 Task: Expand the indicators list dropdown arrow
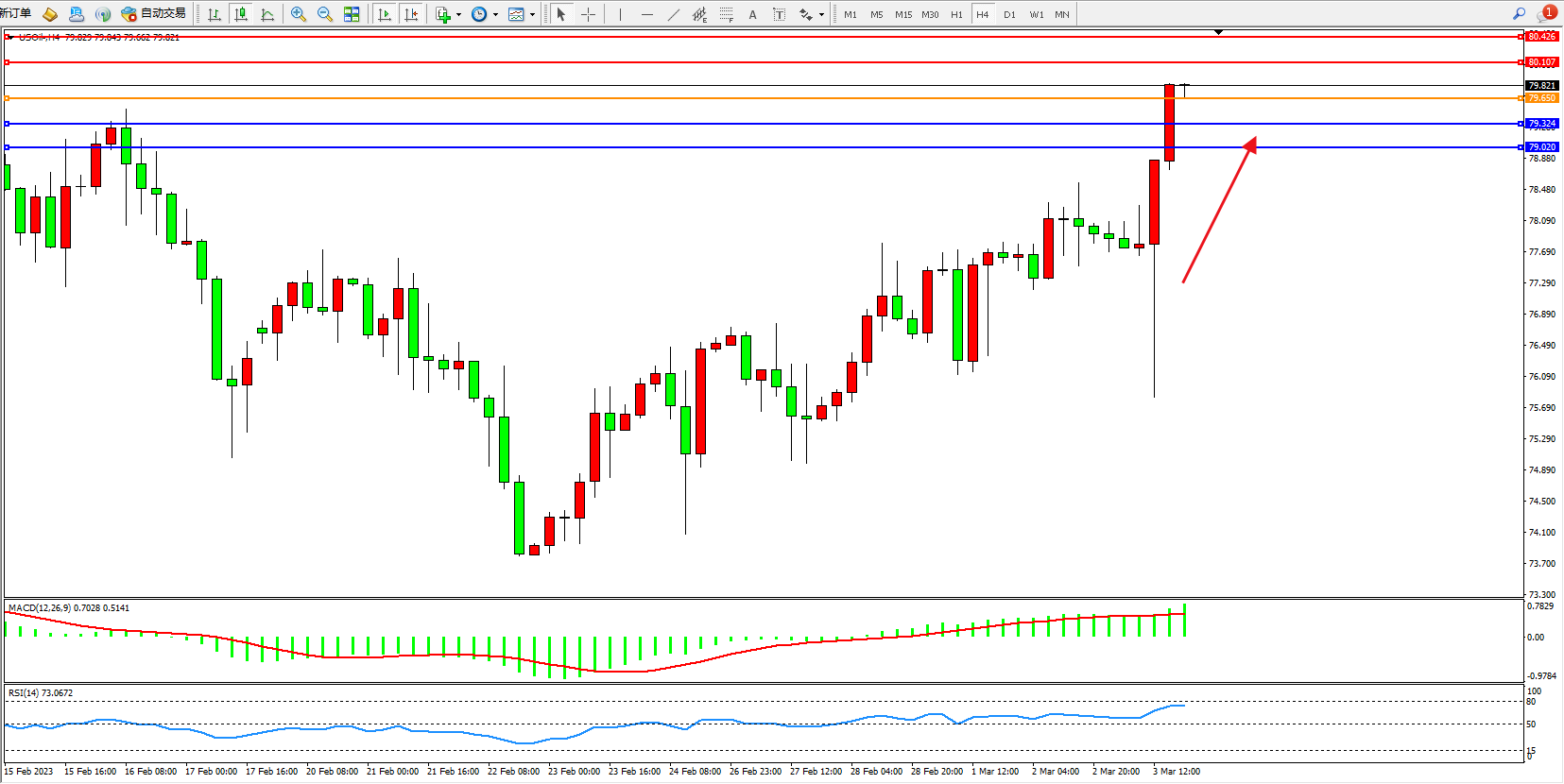point(459,14)
